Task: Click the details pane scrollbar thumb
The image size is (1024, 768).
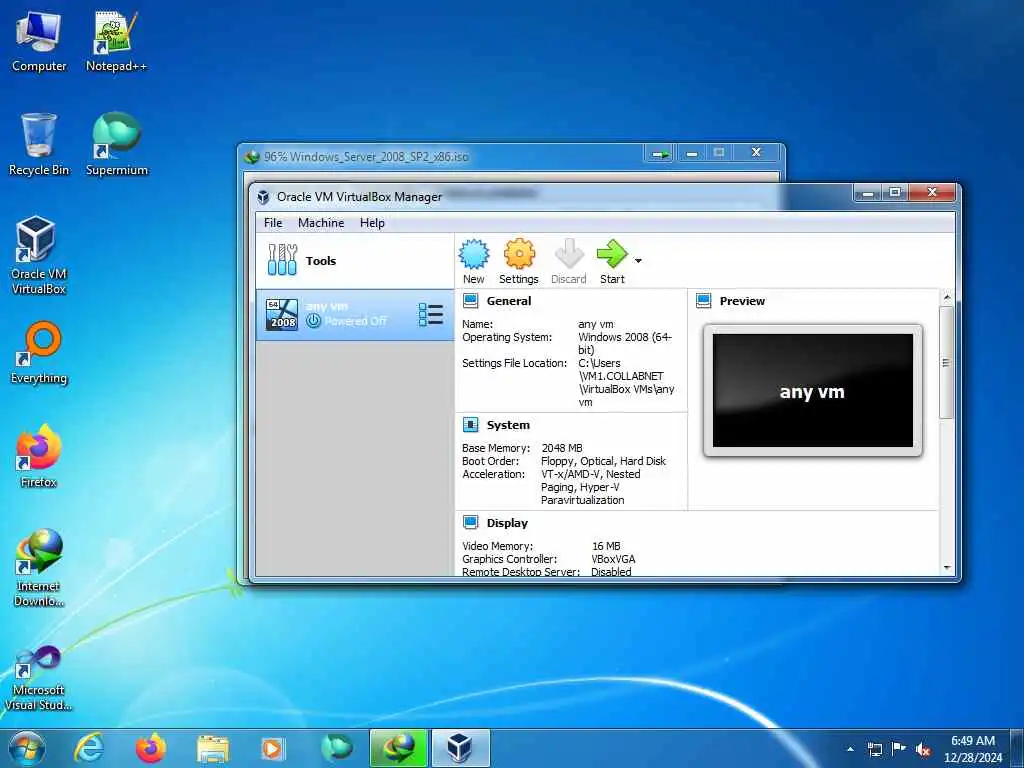Action: tap(947, 361)
